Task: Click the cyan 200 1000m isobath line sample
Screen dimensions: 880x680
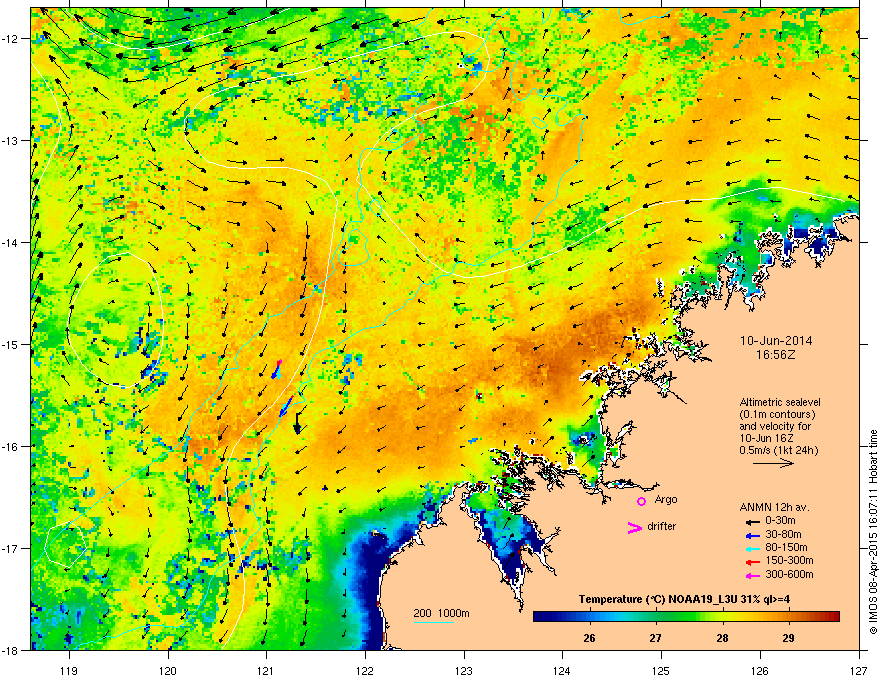Action: 434,622
